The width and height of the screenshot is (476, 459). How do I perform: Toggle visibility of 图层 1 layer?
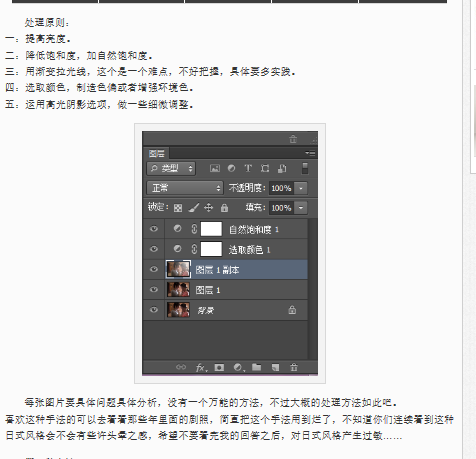tap(154, 289)
